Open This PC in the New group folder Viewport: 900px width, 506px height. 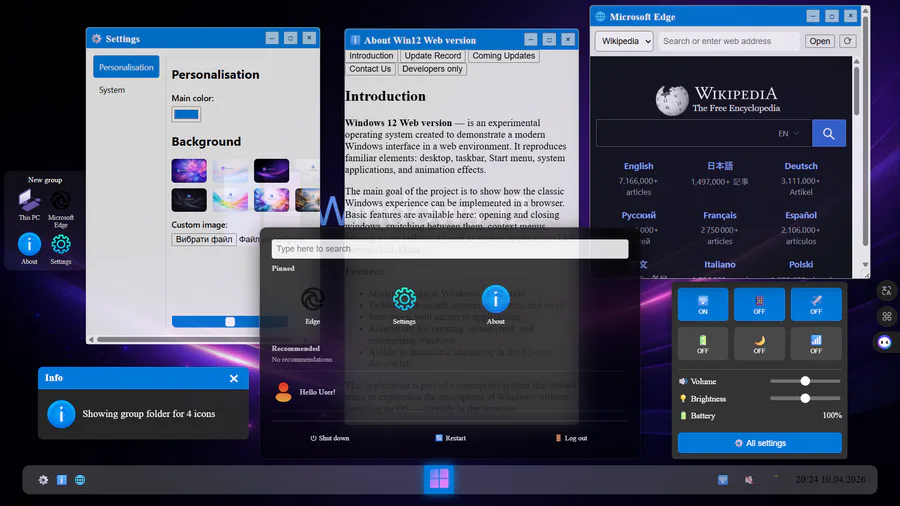pyautogui.click(x=29, y=205)
